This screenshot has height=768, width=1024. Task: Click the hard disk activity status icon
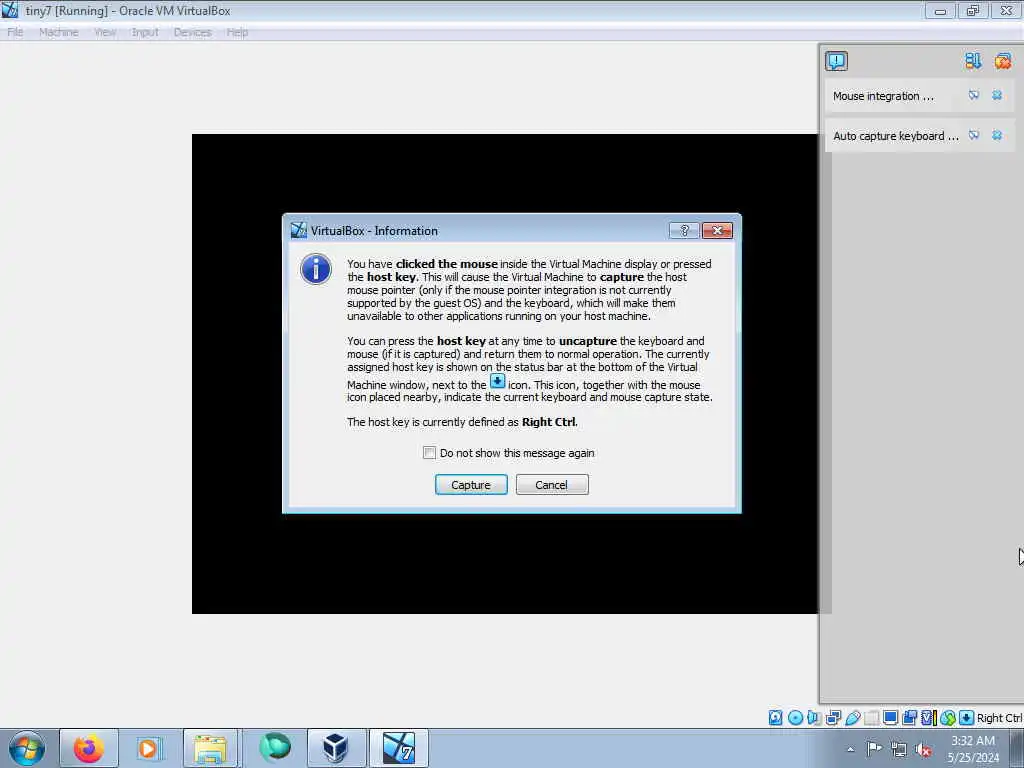775,718
